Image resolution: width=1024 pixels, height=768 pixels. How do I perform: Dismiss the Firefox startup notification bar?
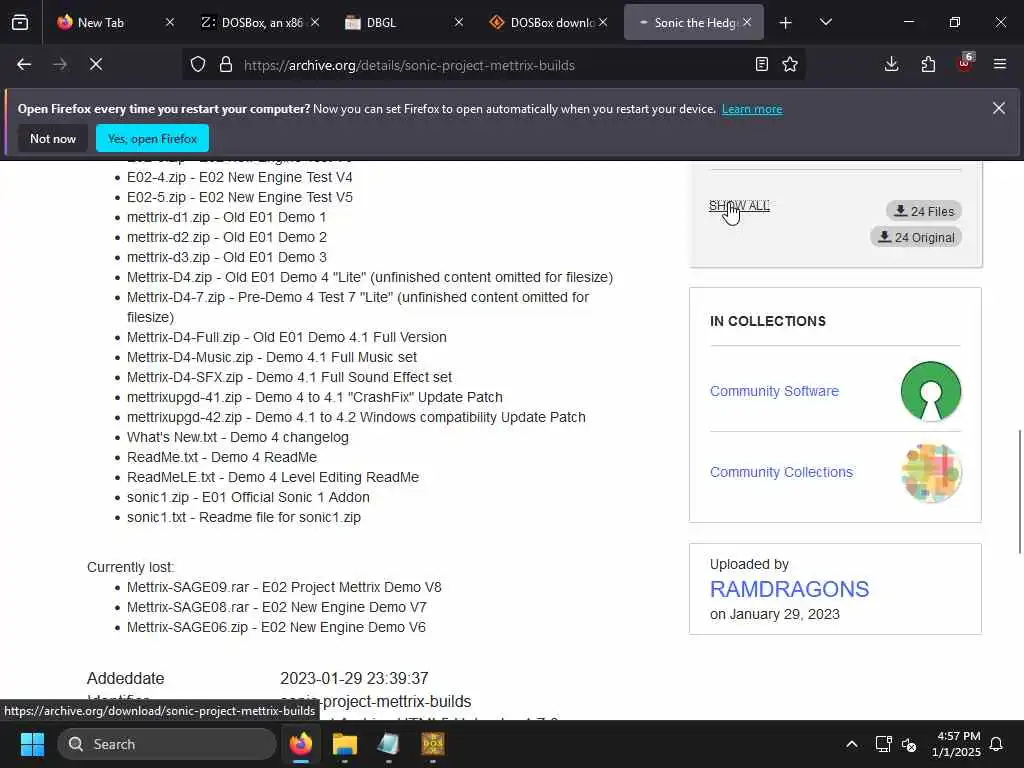coord(999,108)
